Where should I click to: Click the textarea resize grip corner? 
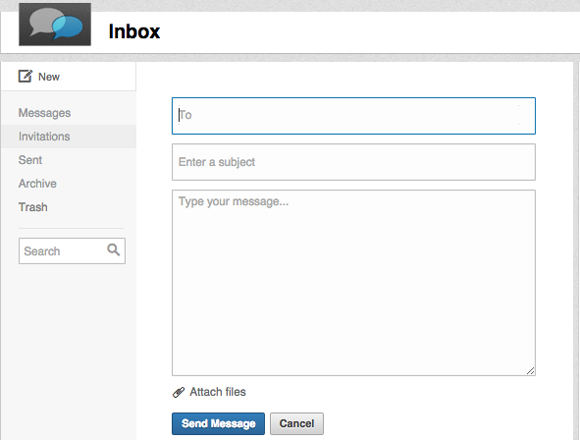[530, 370]
